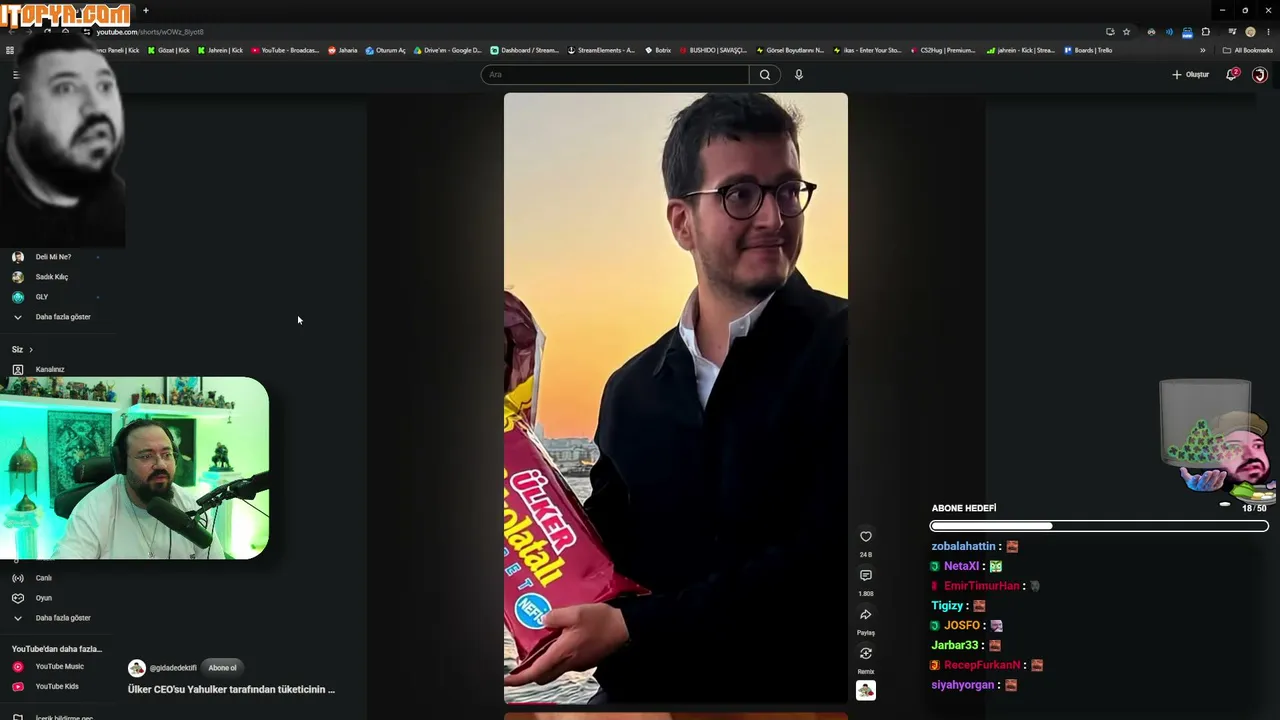Start voice search with the microphone
Screen dimensions: 1280x720
coord(799,75)
